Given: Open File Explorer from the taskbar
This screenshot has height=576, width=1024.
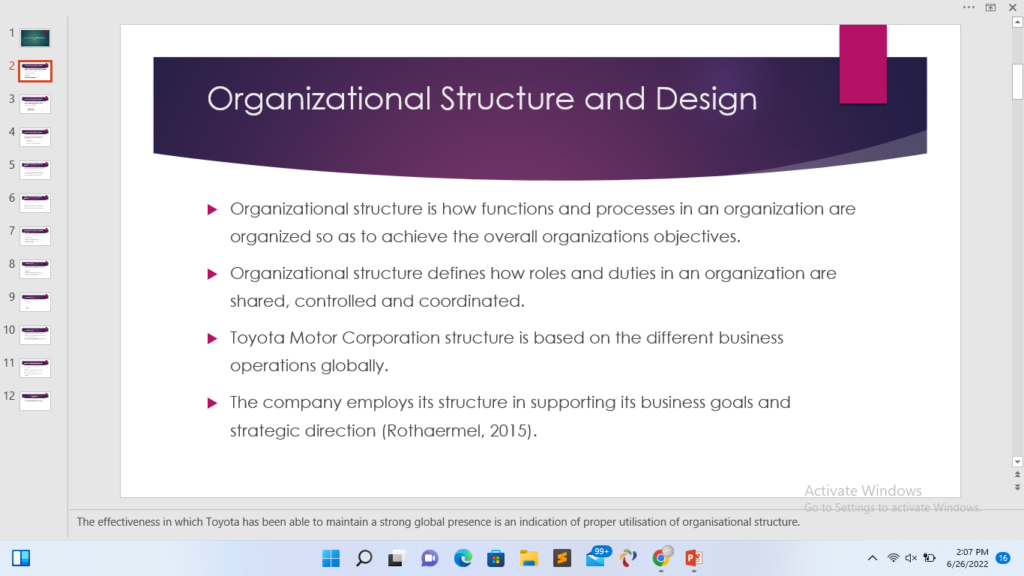Looking at the screenshot, I should coord(529,558).
